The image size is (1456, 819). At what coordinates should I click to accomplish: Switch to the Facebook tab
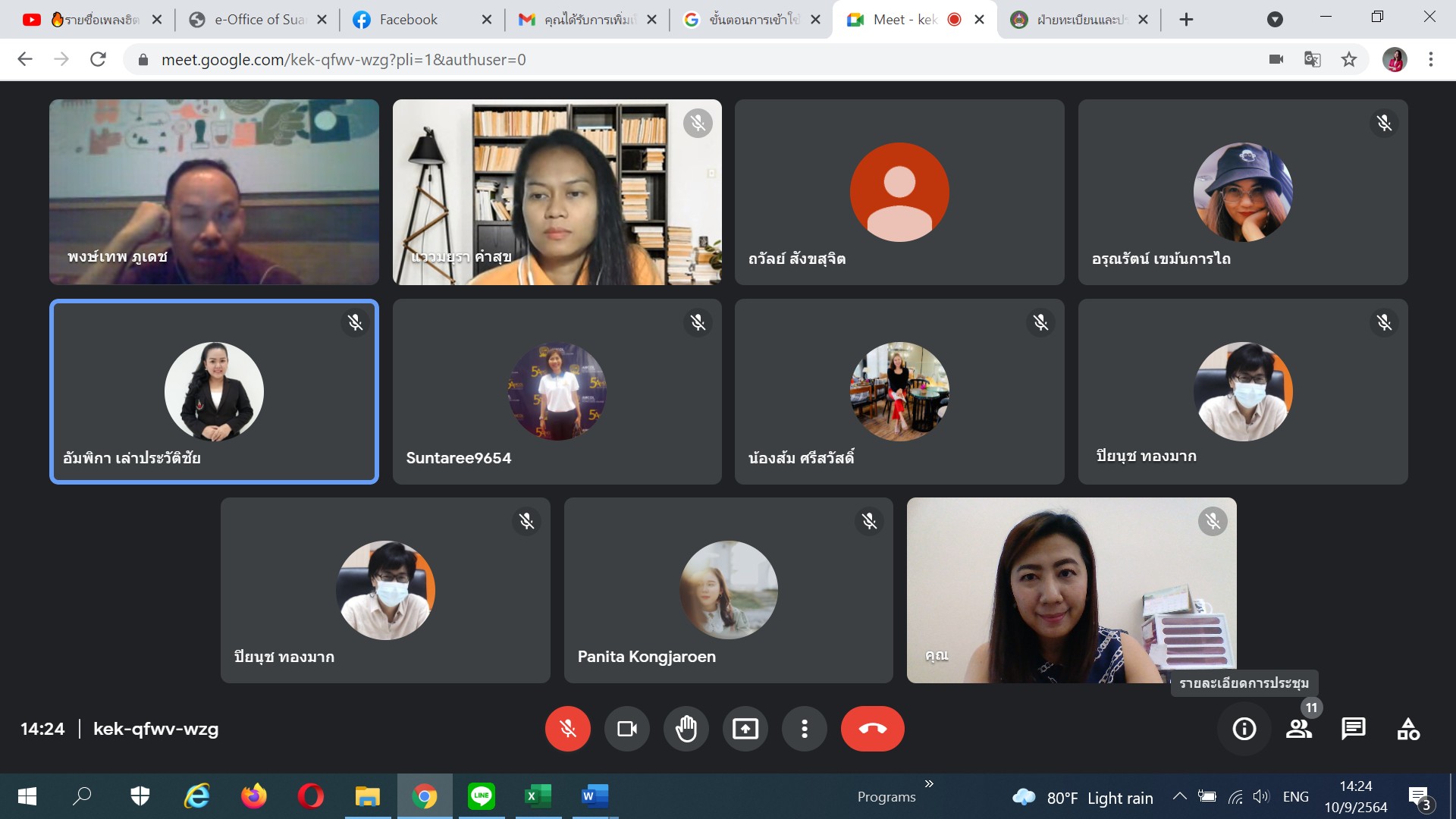(x=408, y=20)
